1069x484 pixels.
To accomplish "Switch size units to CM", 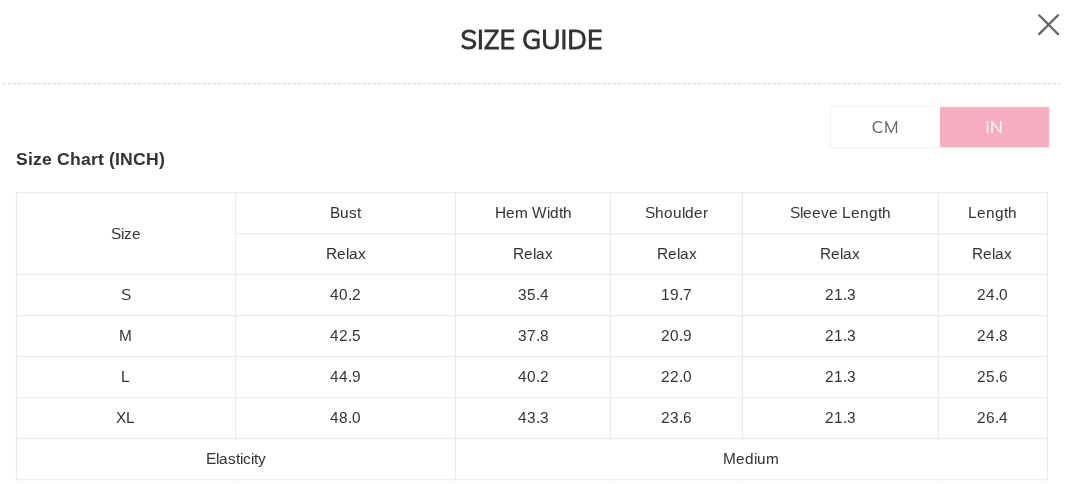I will (x=885, y=127).
